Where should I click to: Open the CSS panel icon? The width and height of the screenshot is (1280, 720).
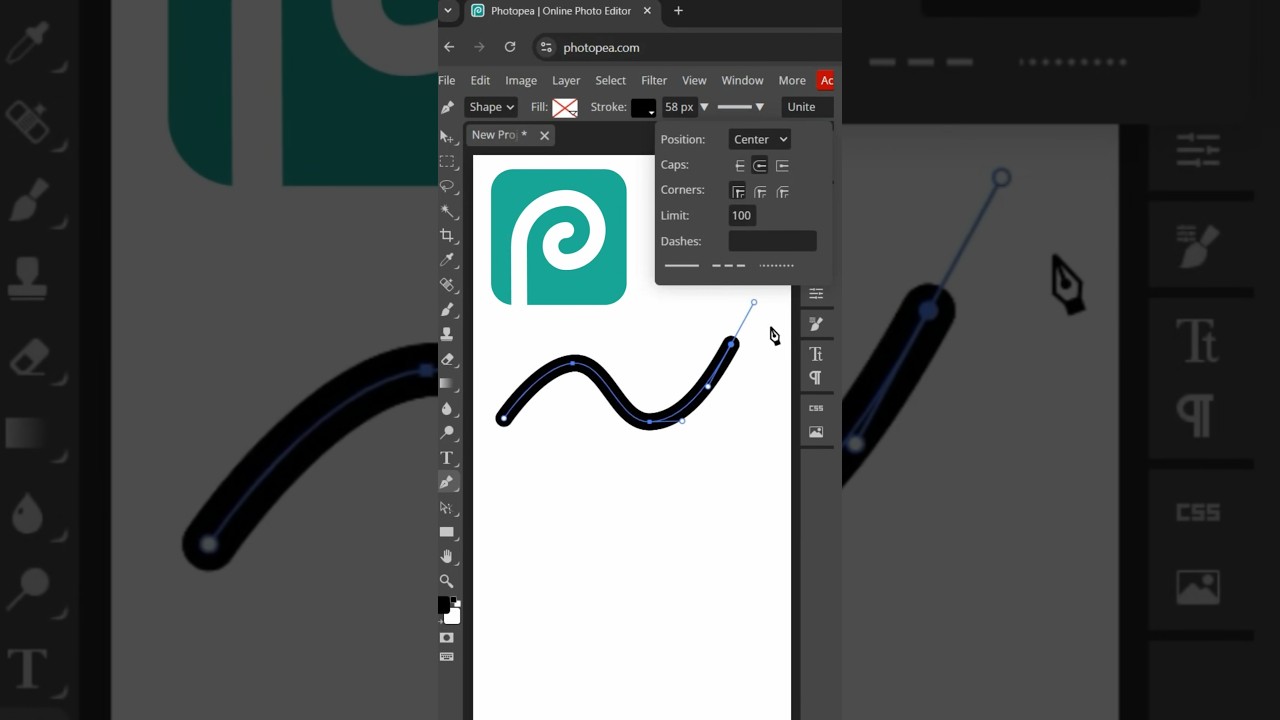[816, 408]
